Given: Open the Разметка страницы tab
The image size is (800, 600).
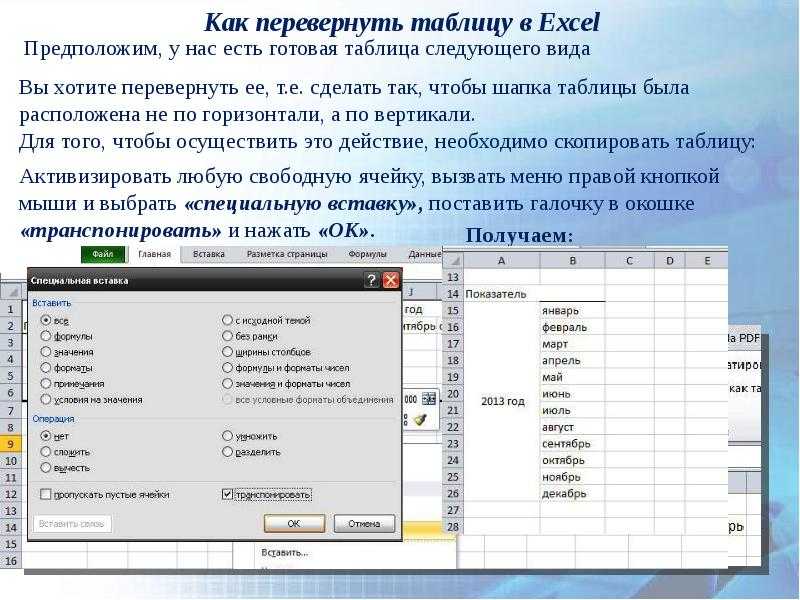Looking at the screenshot, I should click(287, 254).
